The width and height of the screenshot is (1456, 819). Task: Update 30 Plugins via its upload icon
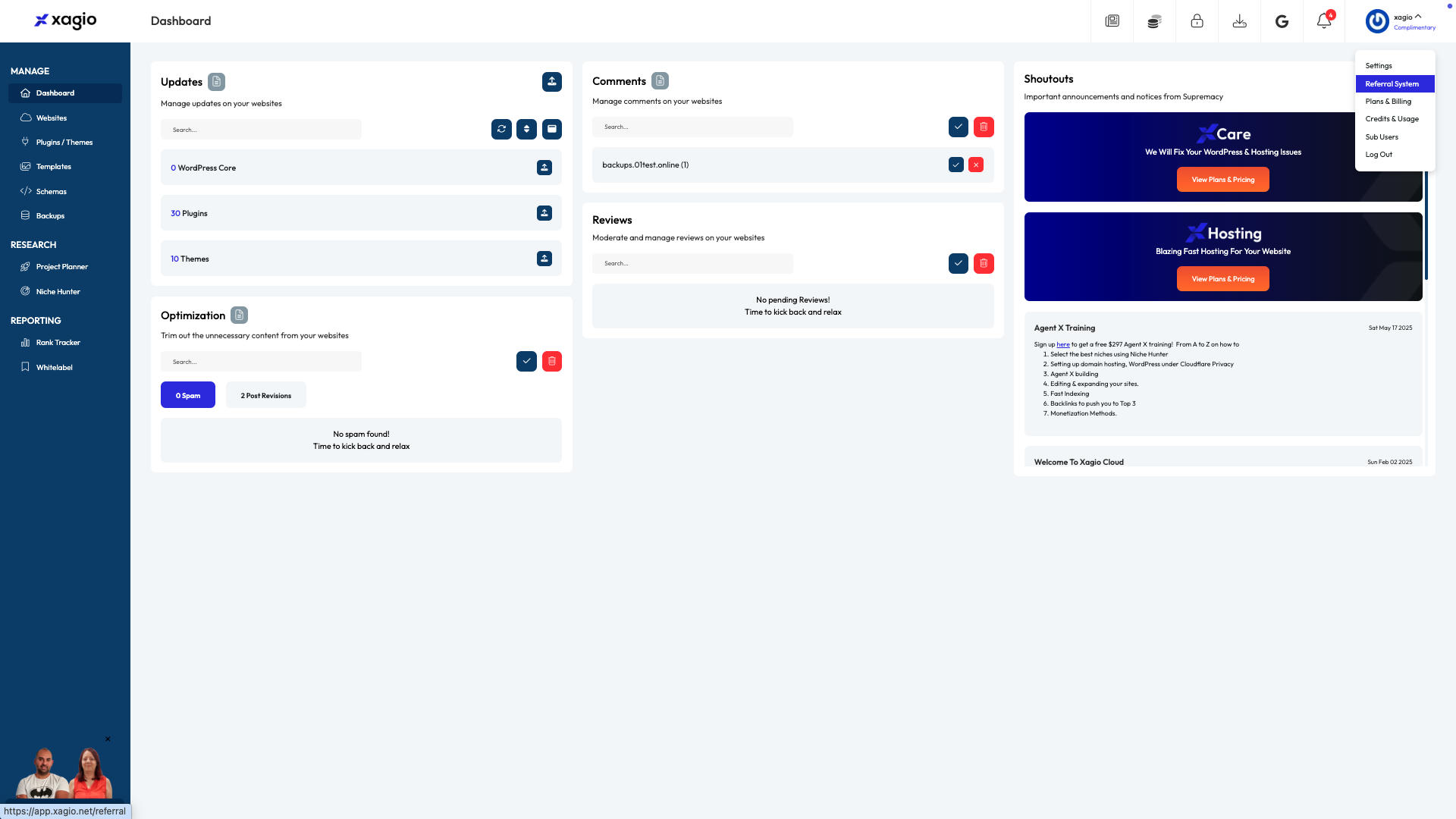point(544,213)
